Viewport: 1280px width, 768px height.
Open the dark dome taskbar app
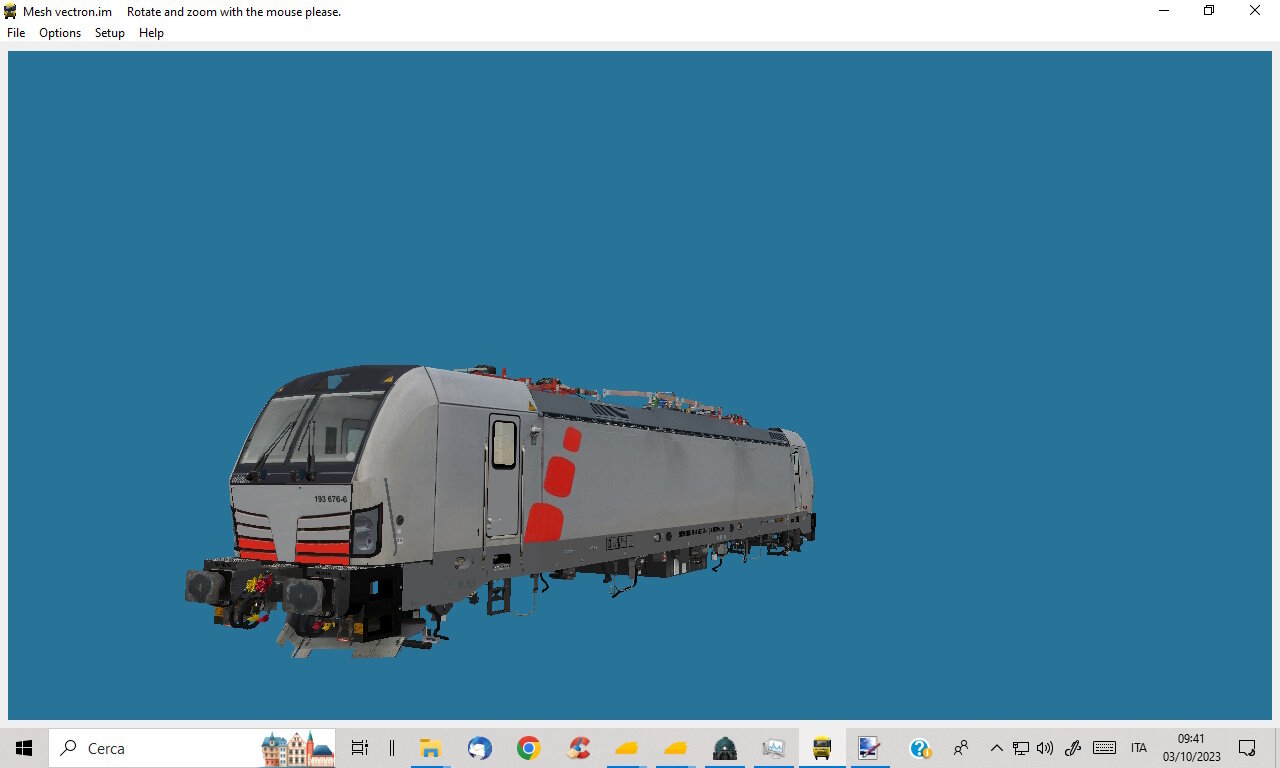pyautogui.click(x=725, y=748)
